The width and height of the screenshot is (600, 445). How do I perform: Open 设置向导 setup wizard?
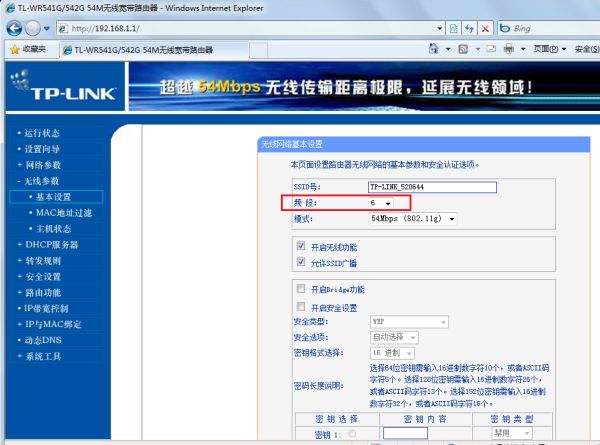[42, 149]
